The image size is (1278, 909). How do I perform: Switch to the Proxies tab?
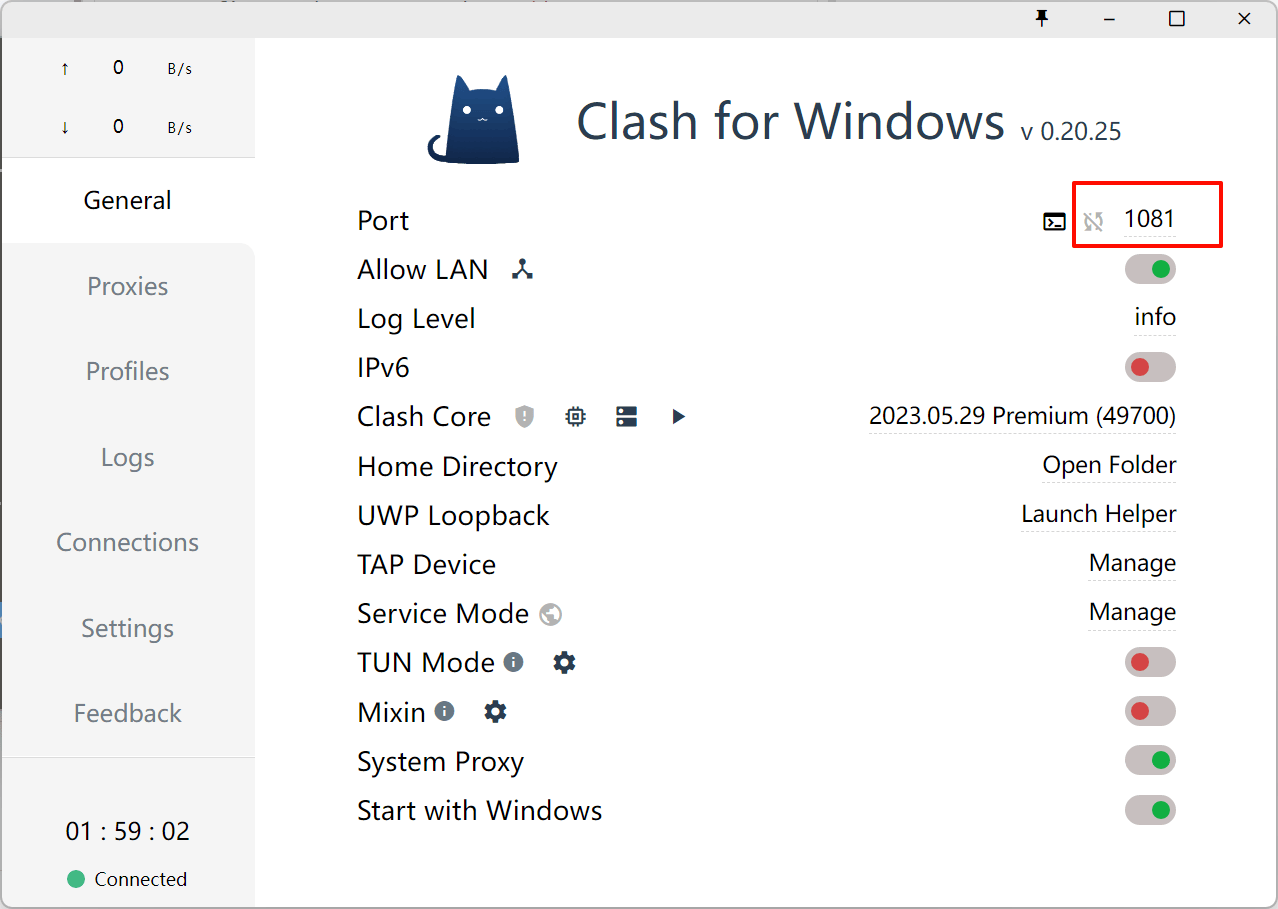(x=128, y=286)
